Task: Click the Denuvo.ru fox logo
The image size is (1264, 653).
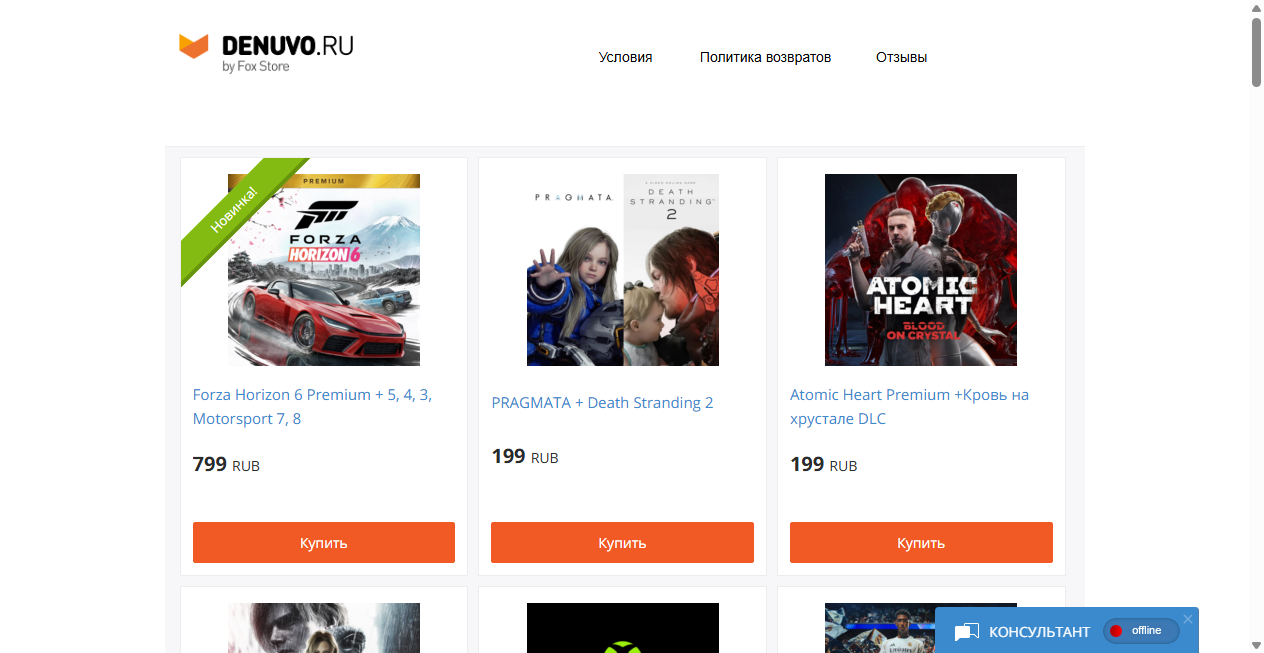Action: [x=266, y=52]
